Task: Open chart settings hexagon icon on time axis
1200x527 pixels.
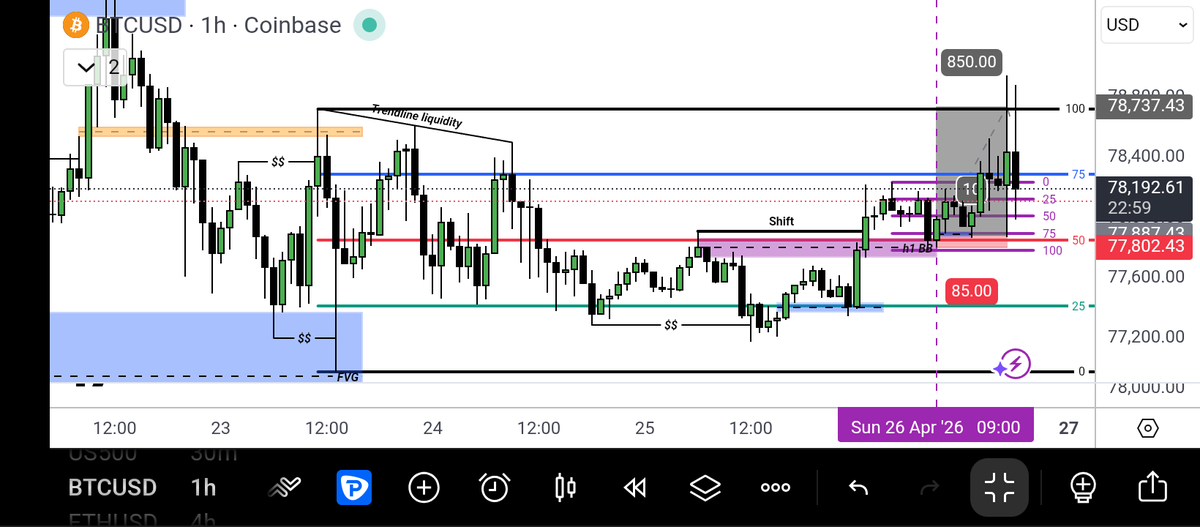Action: pyautogui.click(x=1148, y=428)
